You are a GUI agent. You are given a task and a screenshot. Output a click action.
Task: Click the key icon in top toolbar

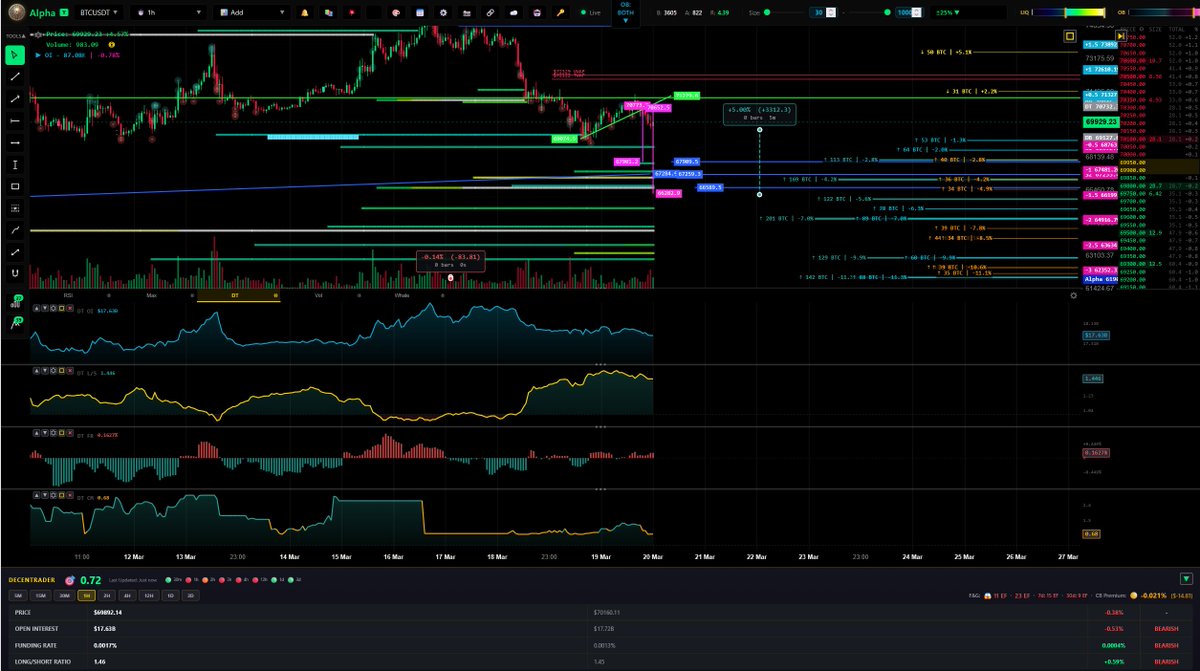point(561,13)
